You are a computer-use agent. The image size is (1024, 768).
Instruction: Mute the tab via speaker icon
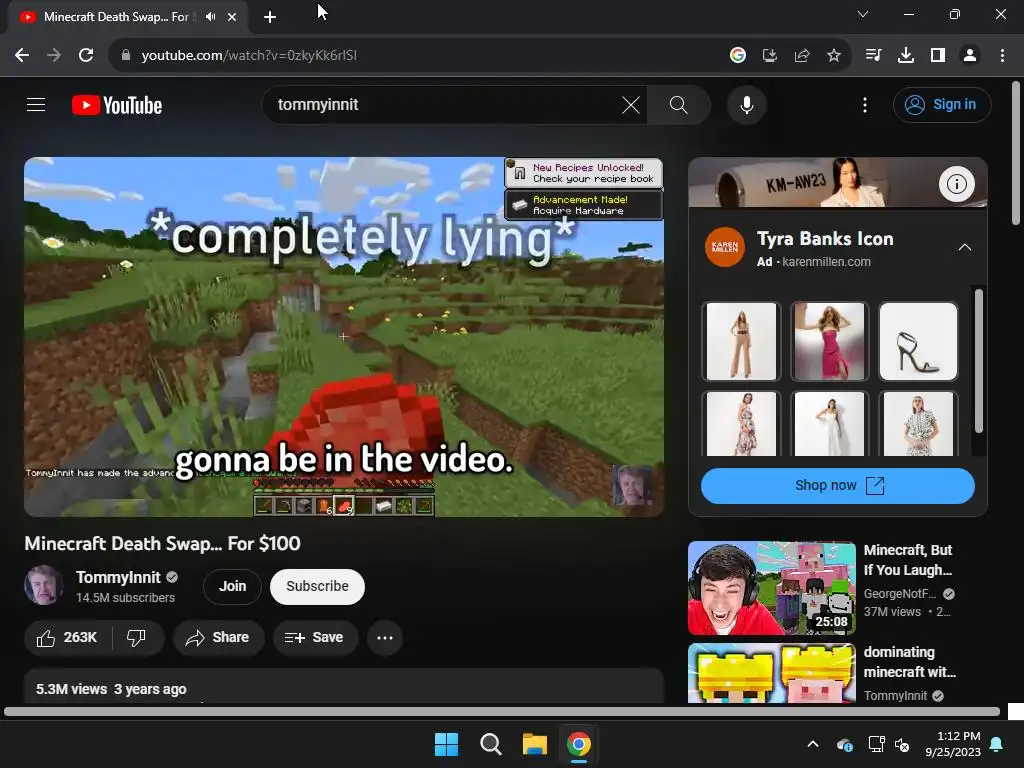[x=210, y=17]
